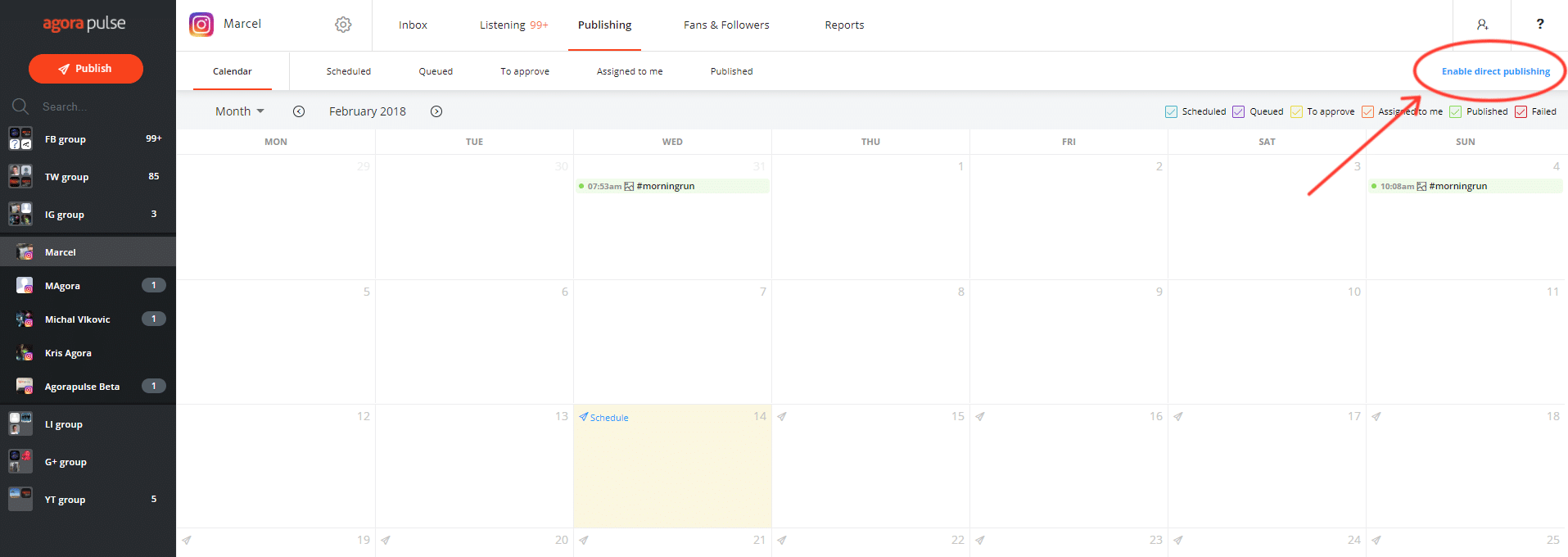Expand the FB group in sidebar
Viewport: 1568px width, 557px height.
[66, 139]
